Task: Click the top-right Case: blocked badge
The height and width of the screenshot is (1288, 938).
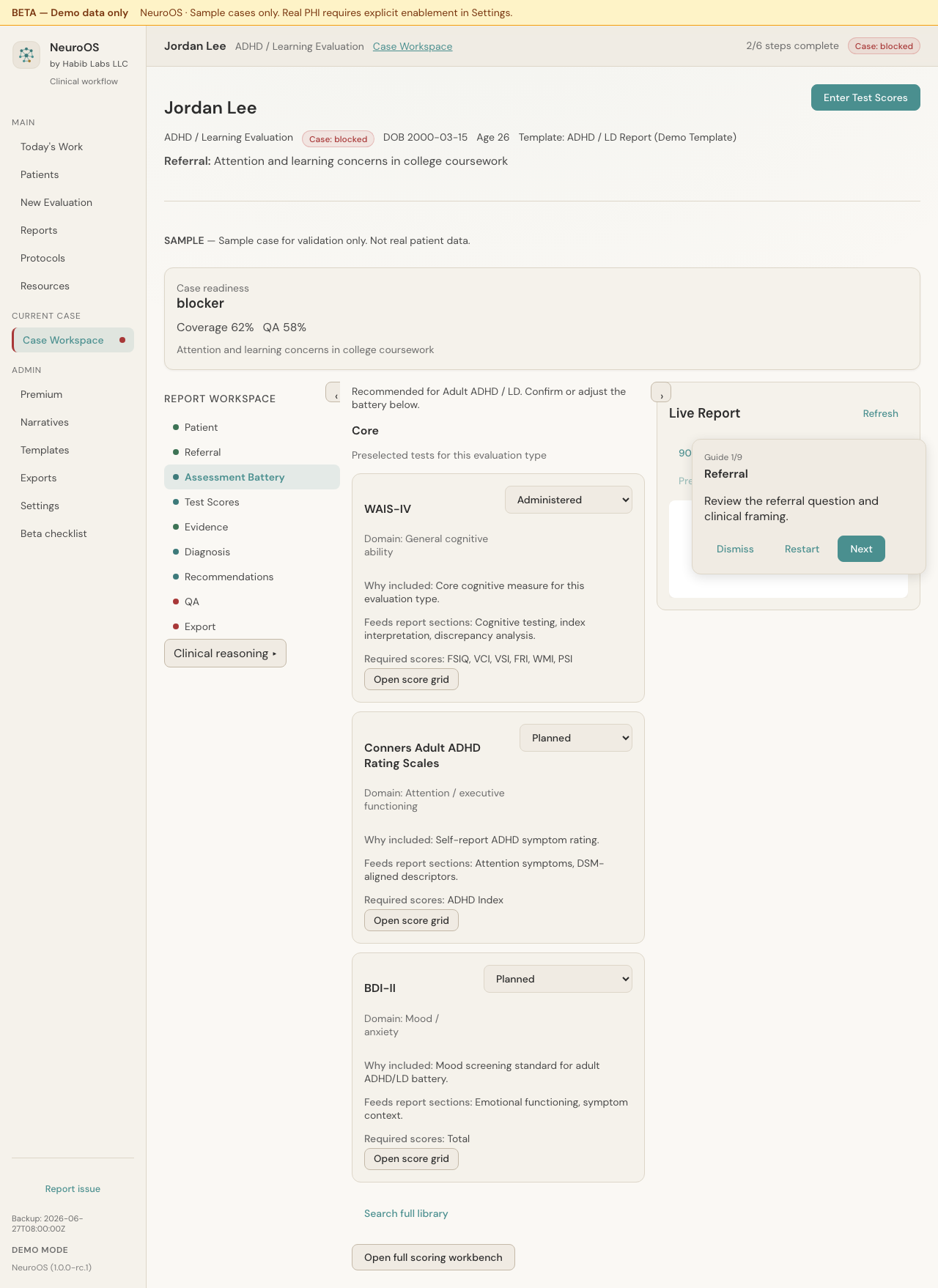Action: (884, 46)
